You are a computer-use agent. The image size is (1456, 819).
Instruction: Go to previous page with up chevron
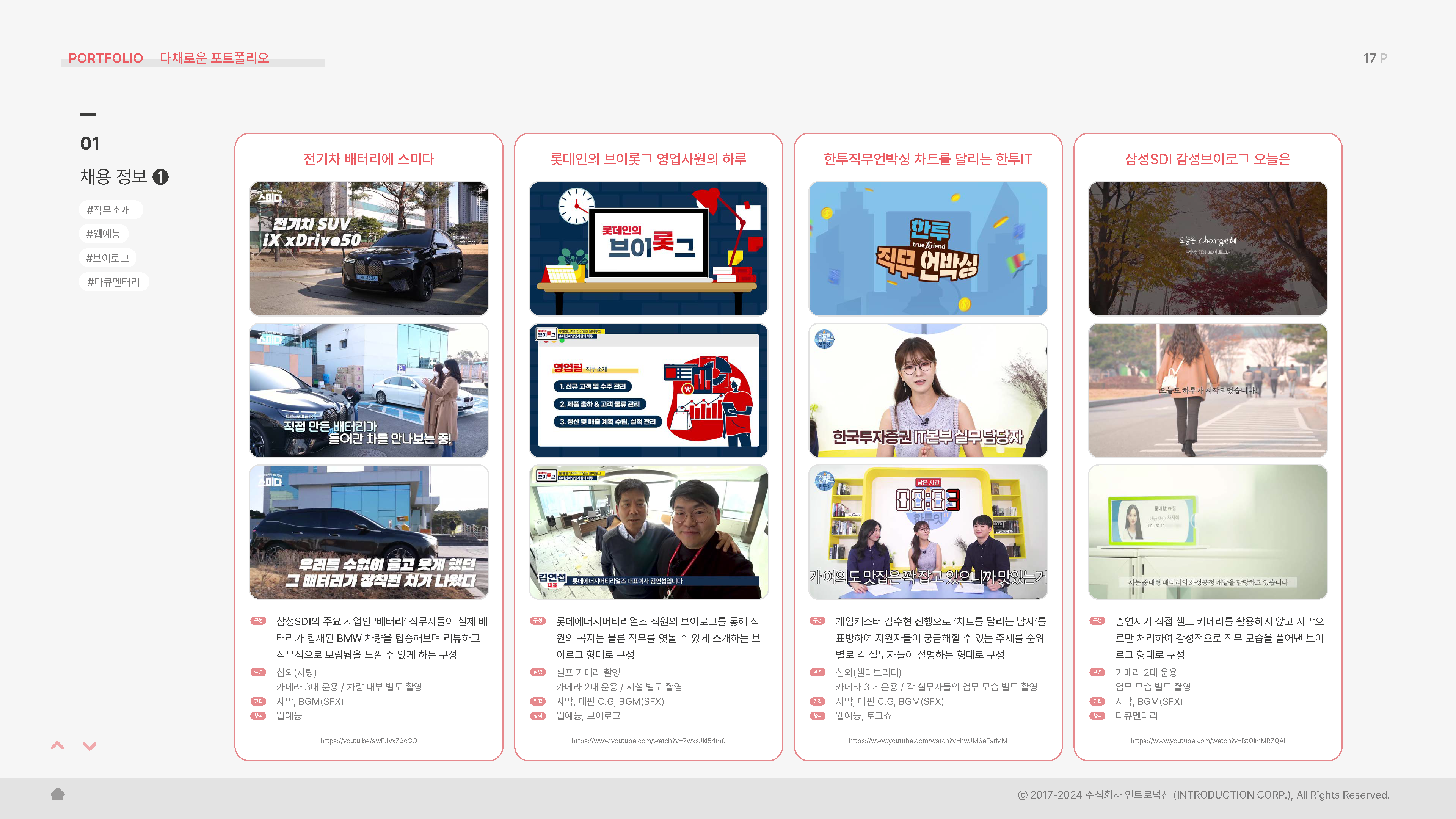pyautogui.click(x=58, y=745)
